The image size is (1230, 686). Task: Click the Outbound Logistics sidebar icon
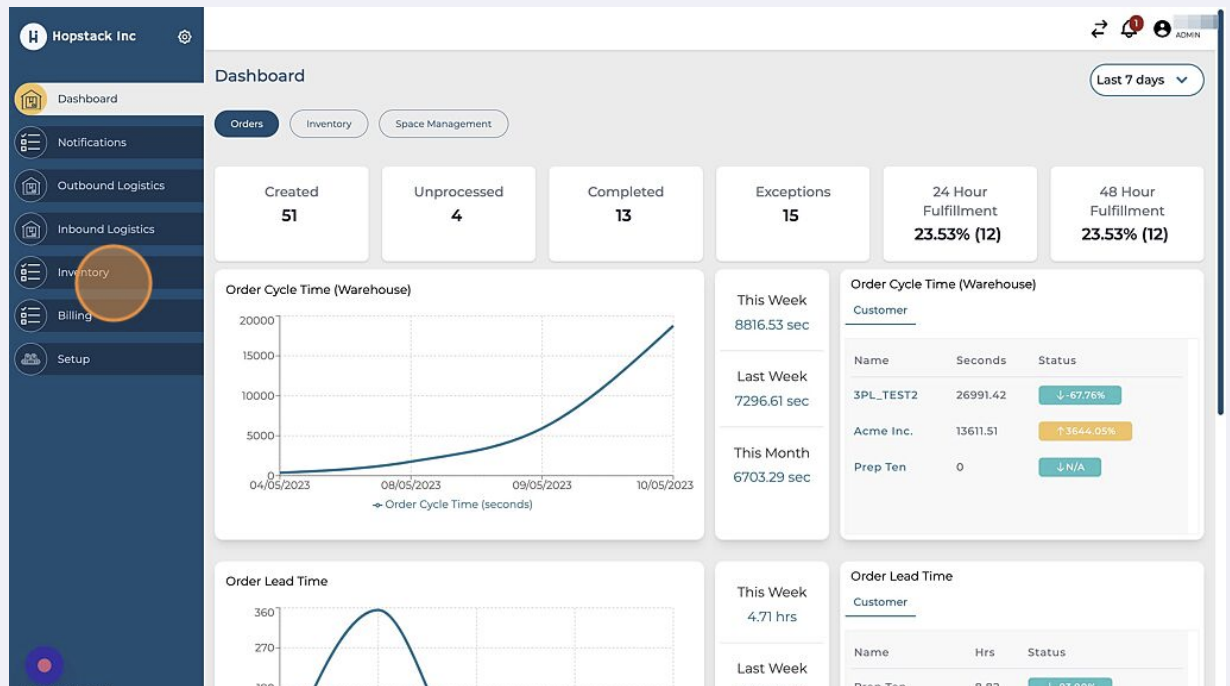[x=31, y=186]
